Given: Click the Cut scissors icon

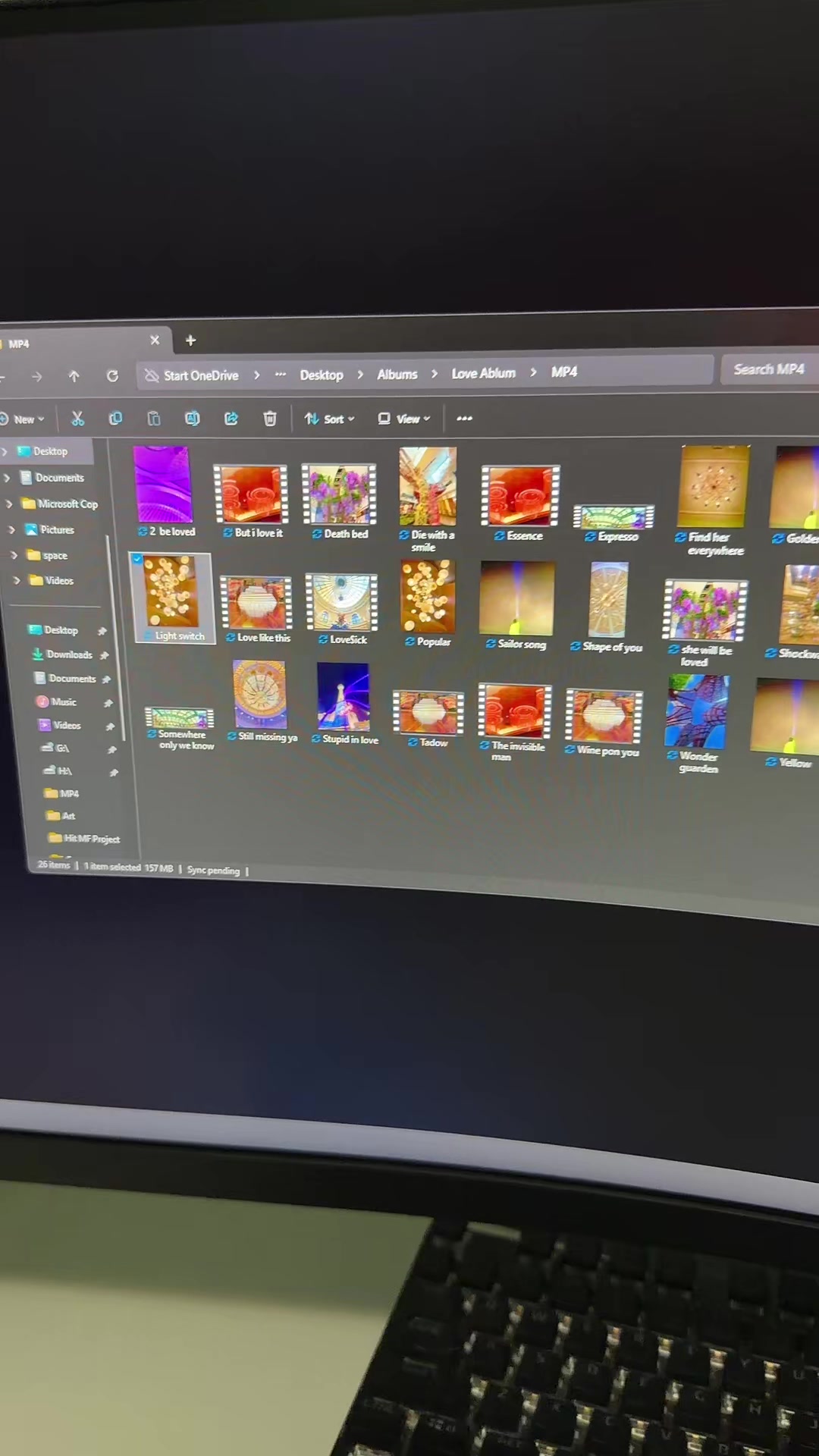Looking at the screenshot, I should point(77,419).
